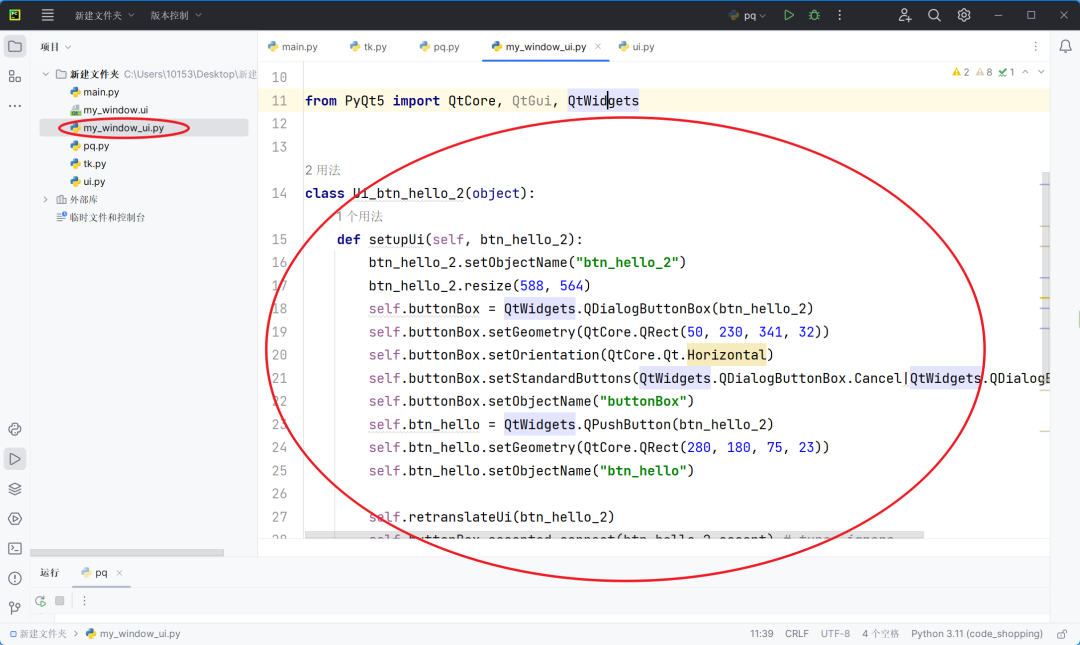Open 项目 view selector dropdown
Viewport: 1080px width, 645px height.
point(56,47)
